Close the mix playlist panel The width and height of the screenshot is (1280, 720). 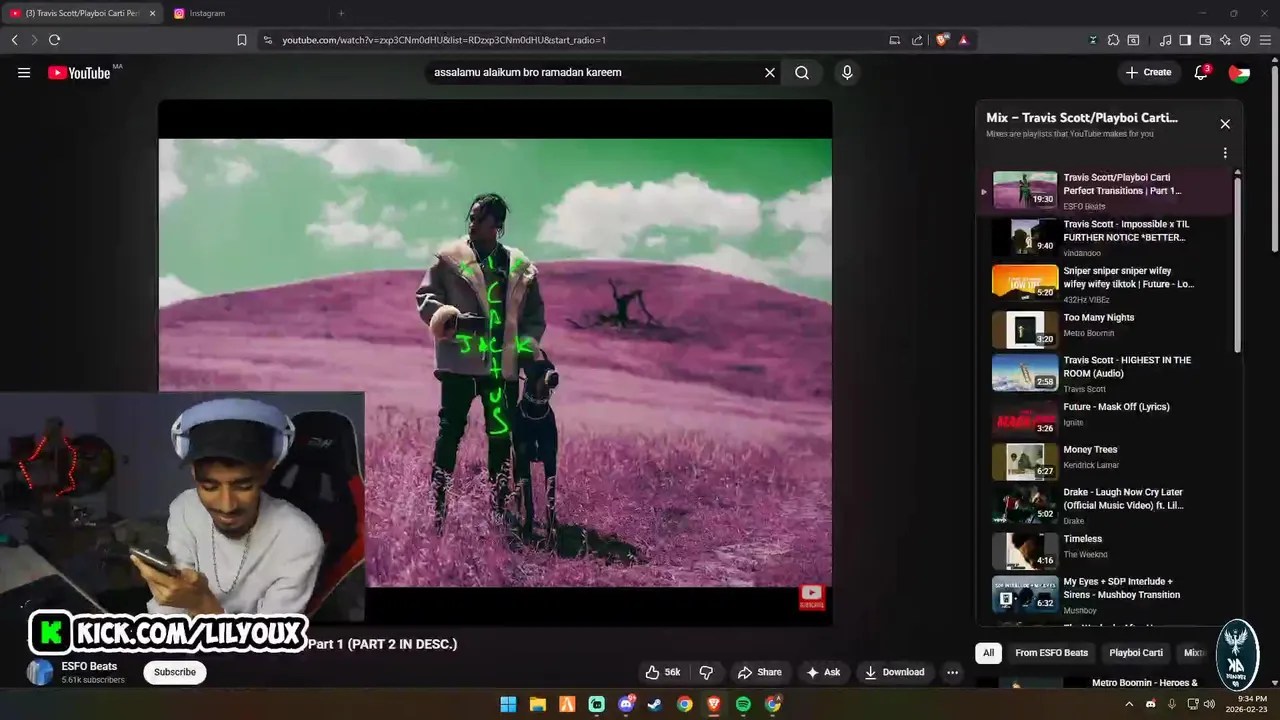click(x=1225, y=124)
